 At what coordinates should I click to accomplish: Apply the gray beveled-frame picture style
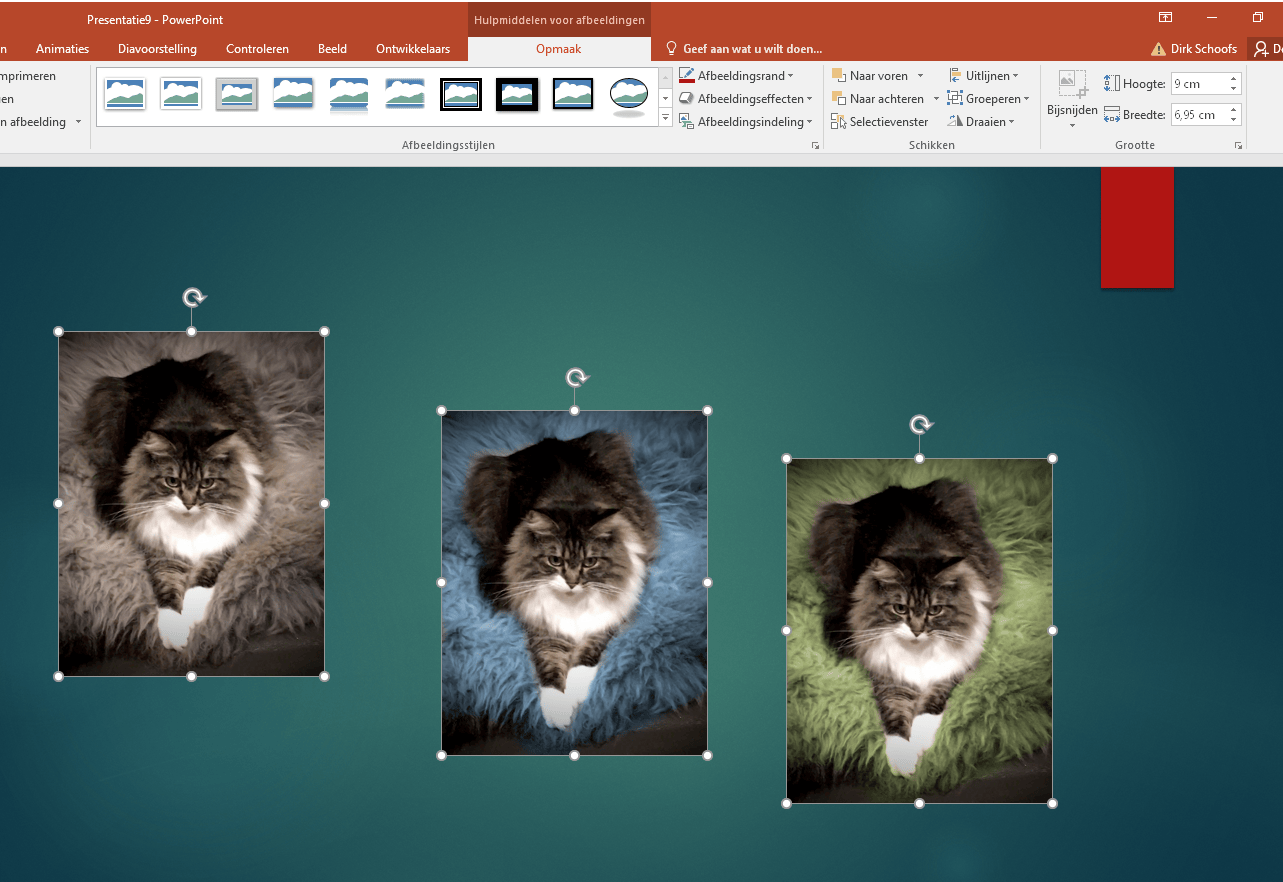(x=237, y=94)
